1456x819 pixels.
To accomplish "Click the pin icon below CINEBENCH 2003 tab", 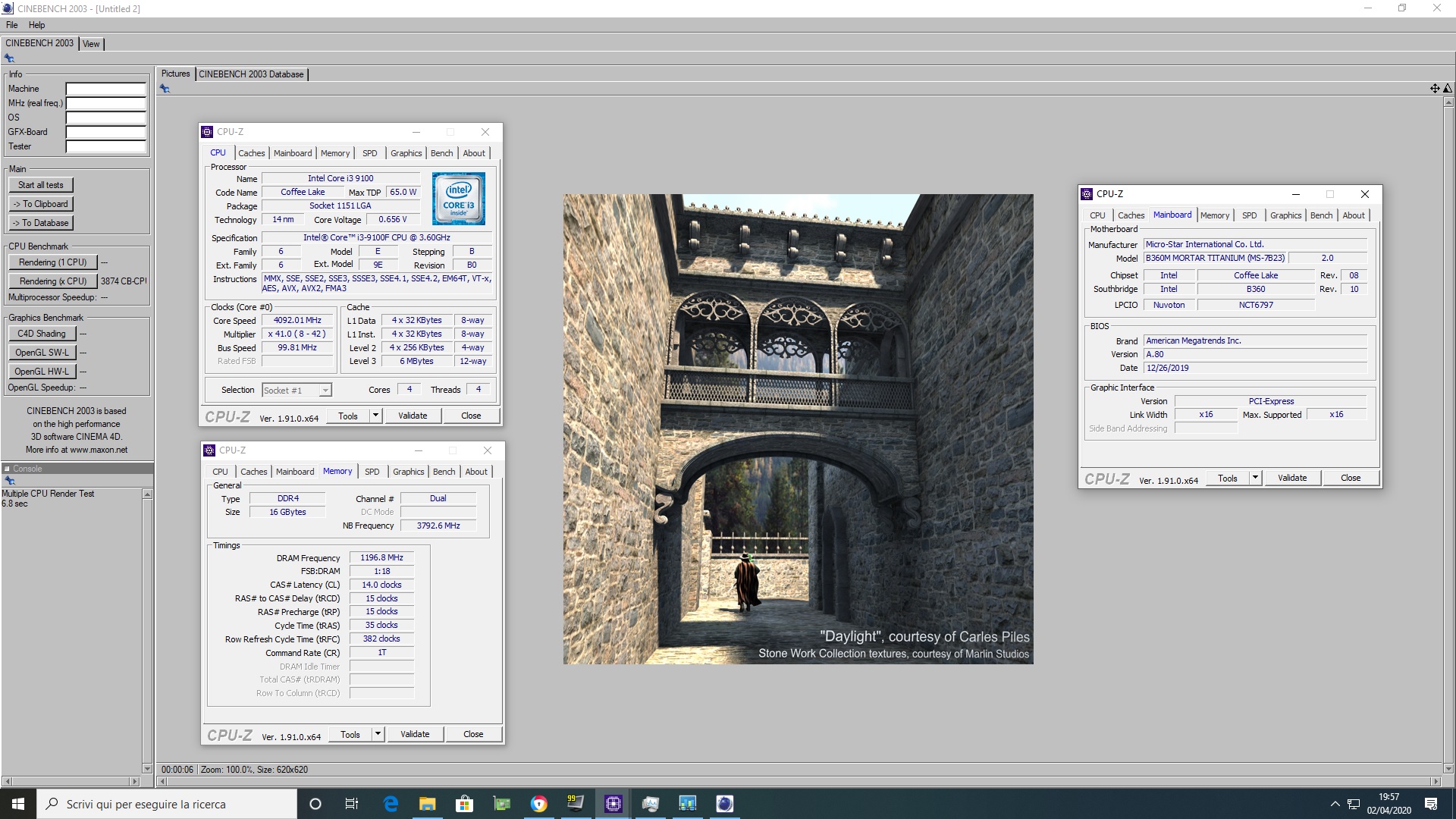I will [9, 58].
